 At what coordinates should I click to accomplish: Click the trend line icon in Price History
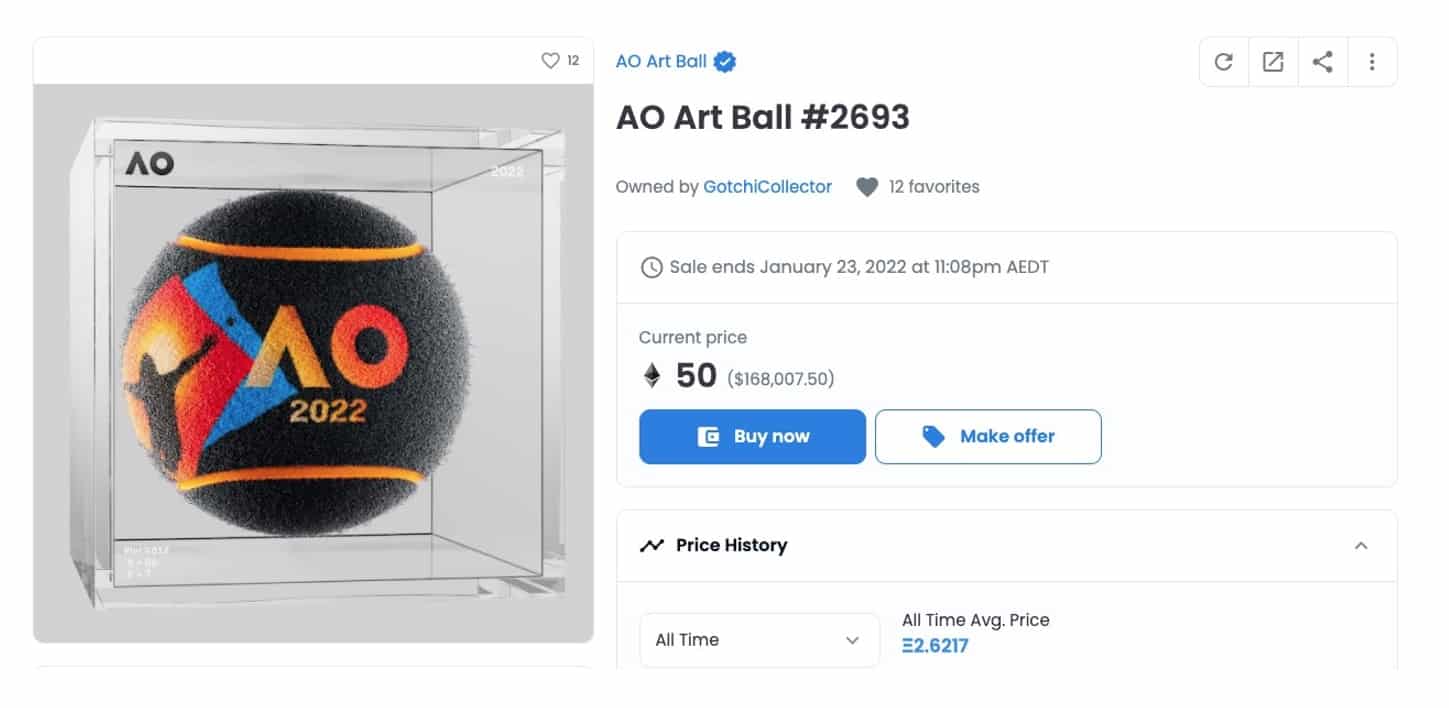coord(652,545)
